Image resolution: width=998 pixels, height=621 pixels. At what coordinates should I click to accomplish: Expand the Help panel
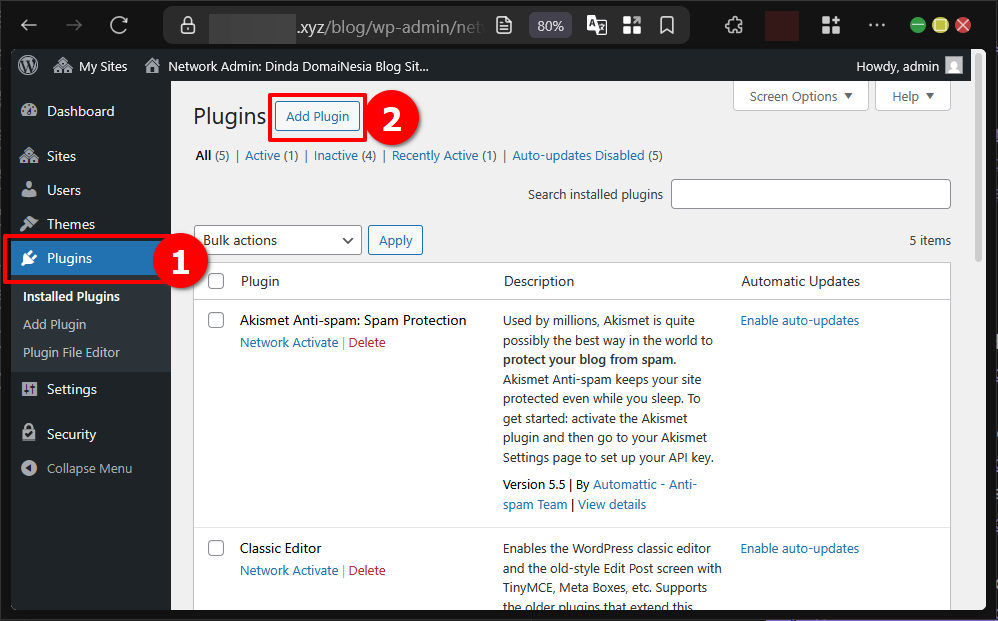[911, 96]
